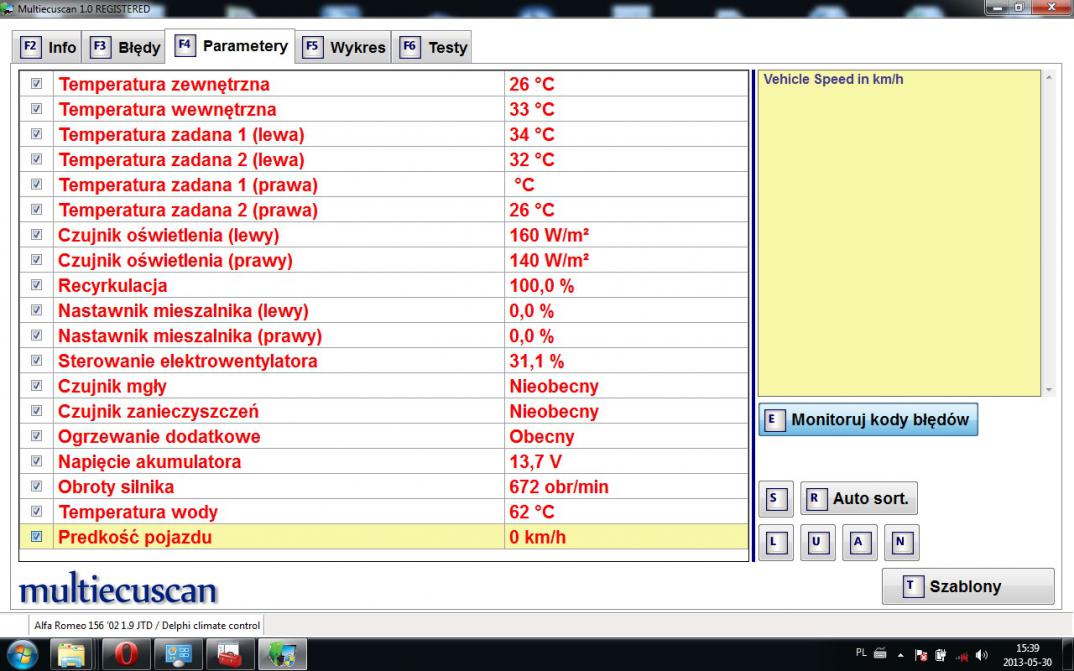The image size is (1074, 671).
Task: Toggle Predkość pojazdu checkbox
Action: click(36, 537)
